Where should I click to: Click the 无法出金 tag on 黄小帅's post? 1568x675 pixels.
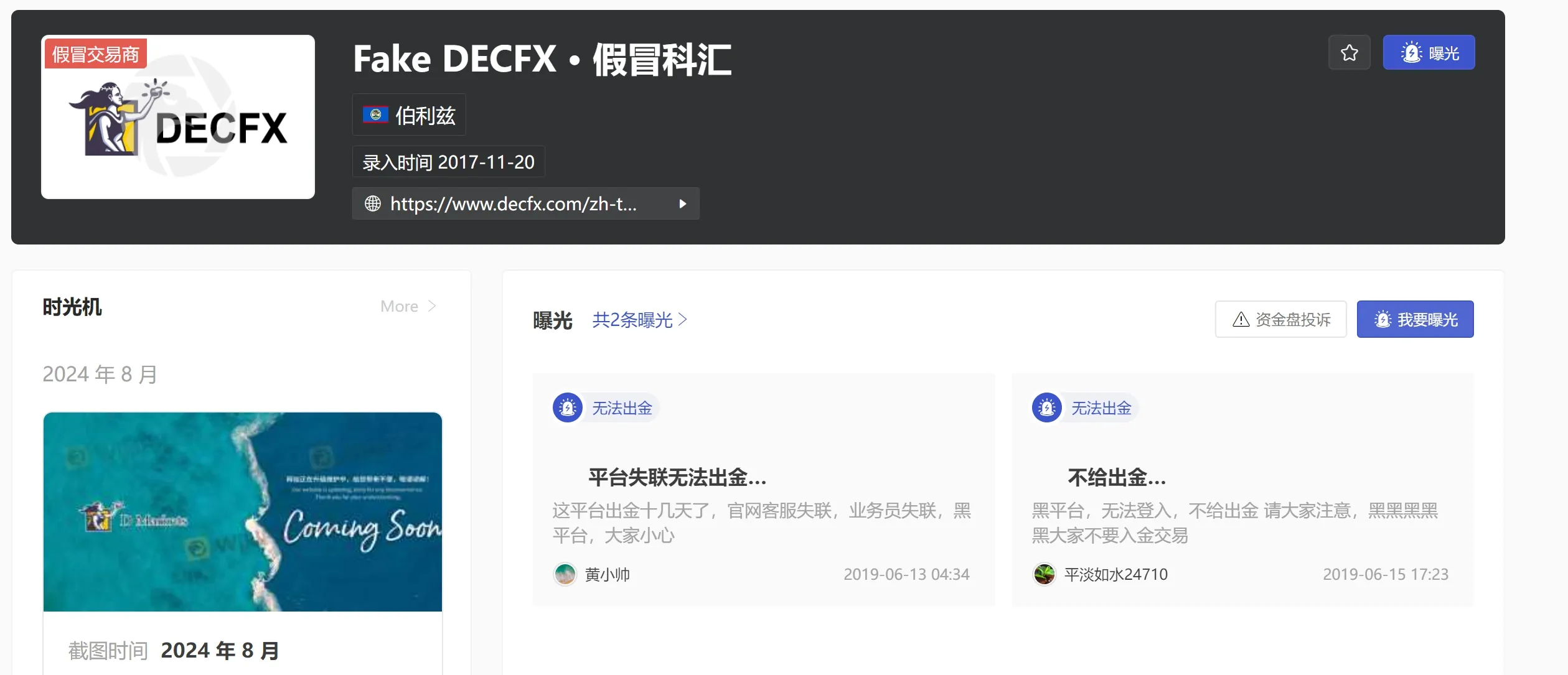tap(622, 408)
